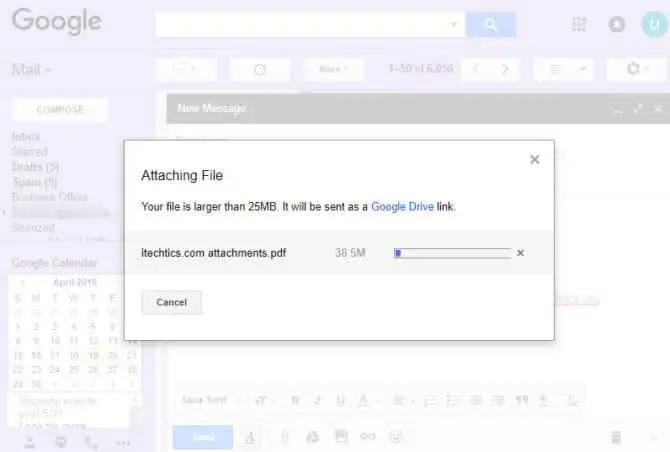Open the Spam folder

pyautogui.click(x=34, y=182)
